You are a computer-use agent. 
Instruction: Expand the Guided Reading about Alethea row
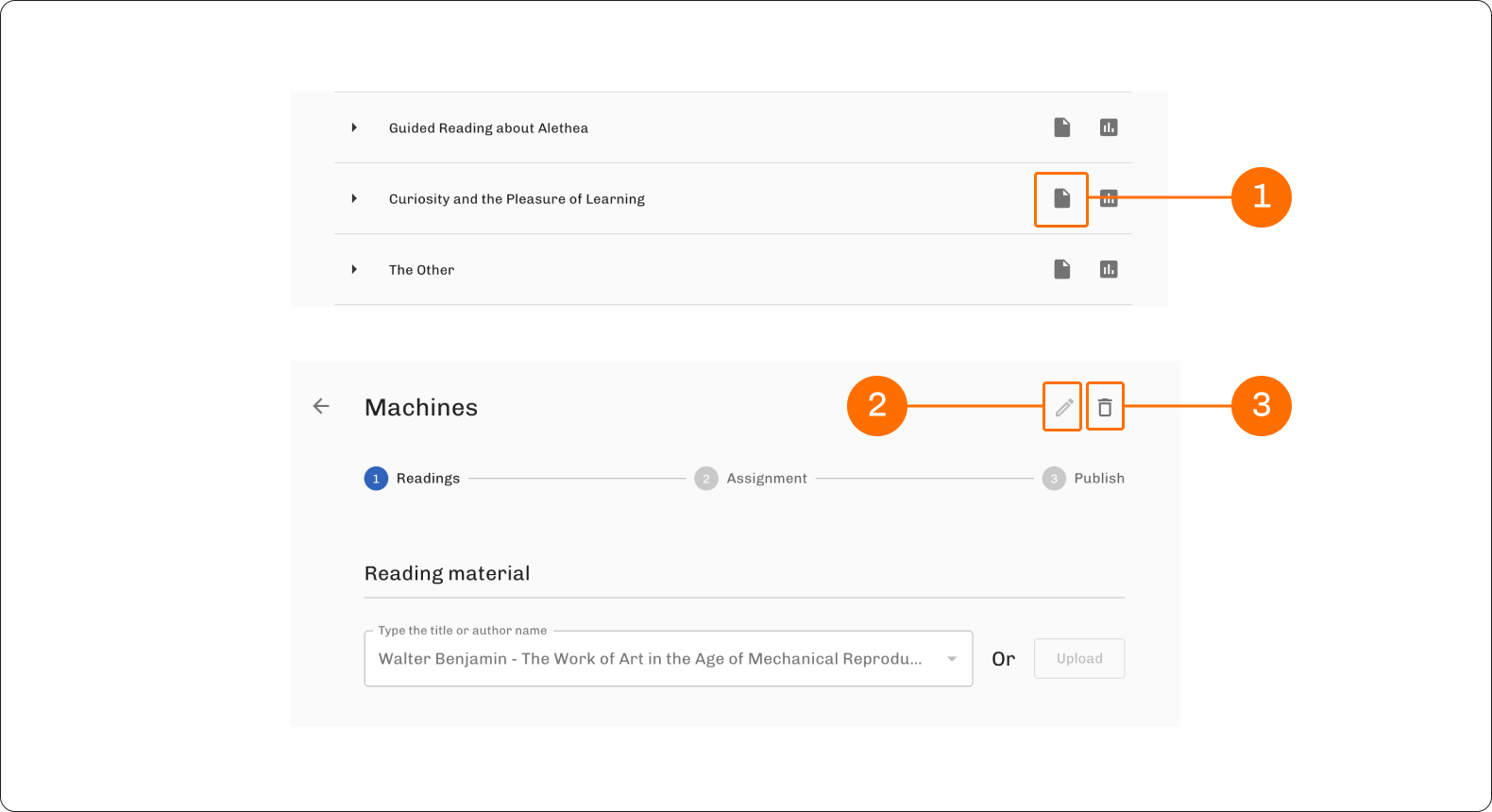354,127
